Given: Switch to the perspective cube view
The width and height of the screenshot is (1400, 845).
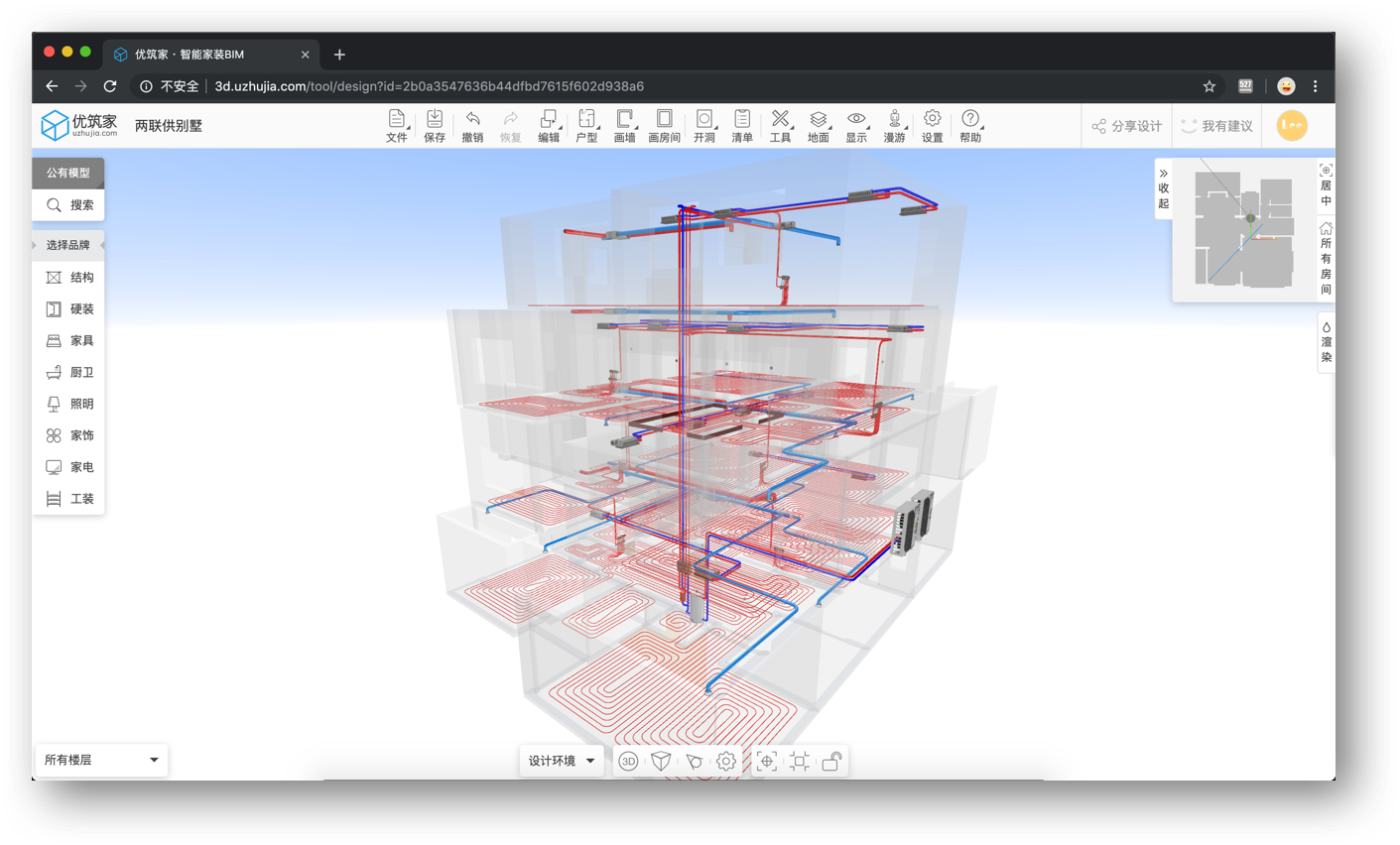Looking at the screenshot, I should point(661,762).
